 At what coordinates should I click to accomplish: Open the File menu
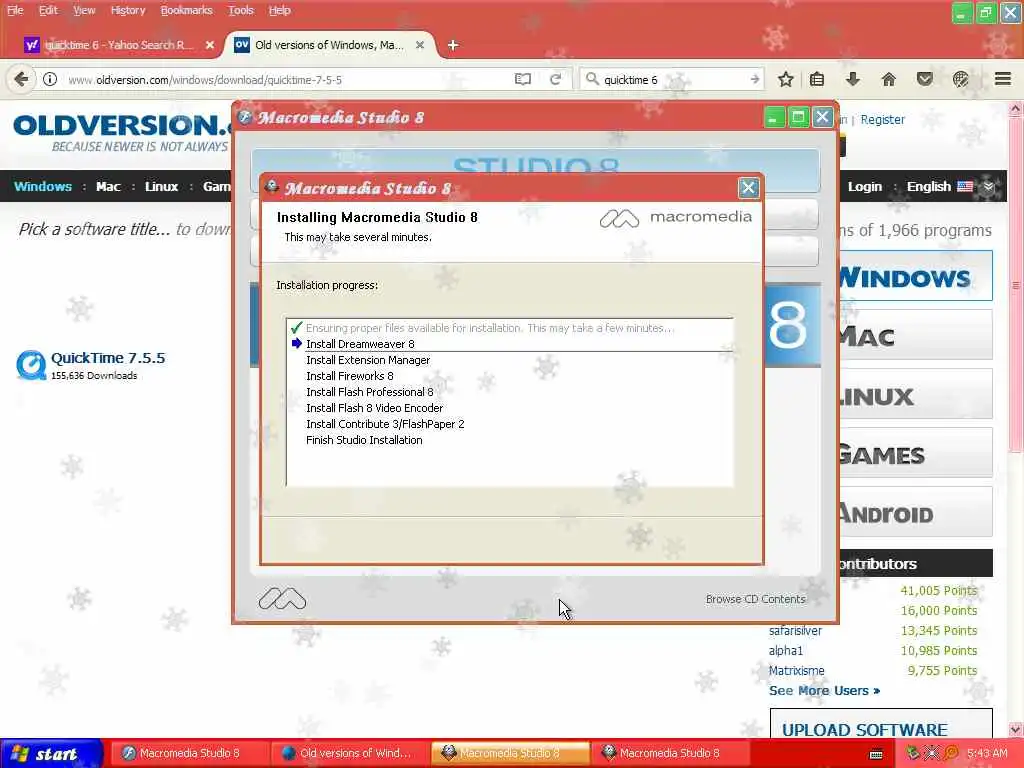15,10
